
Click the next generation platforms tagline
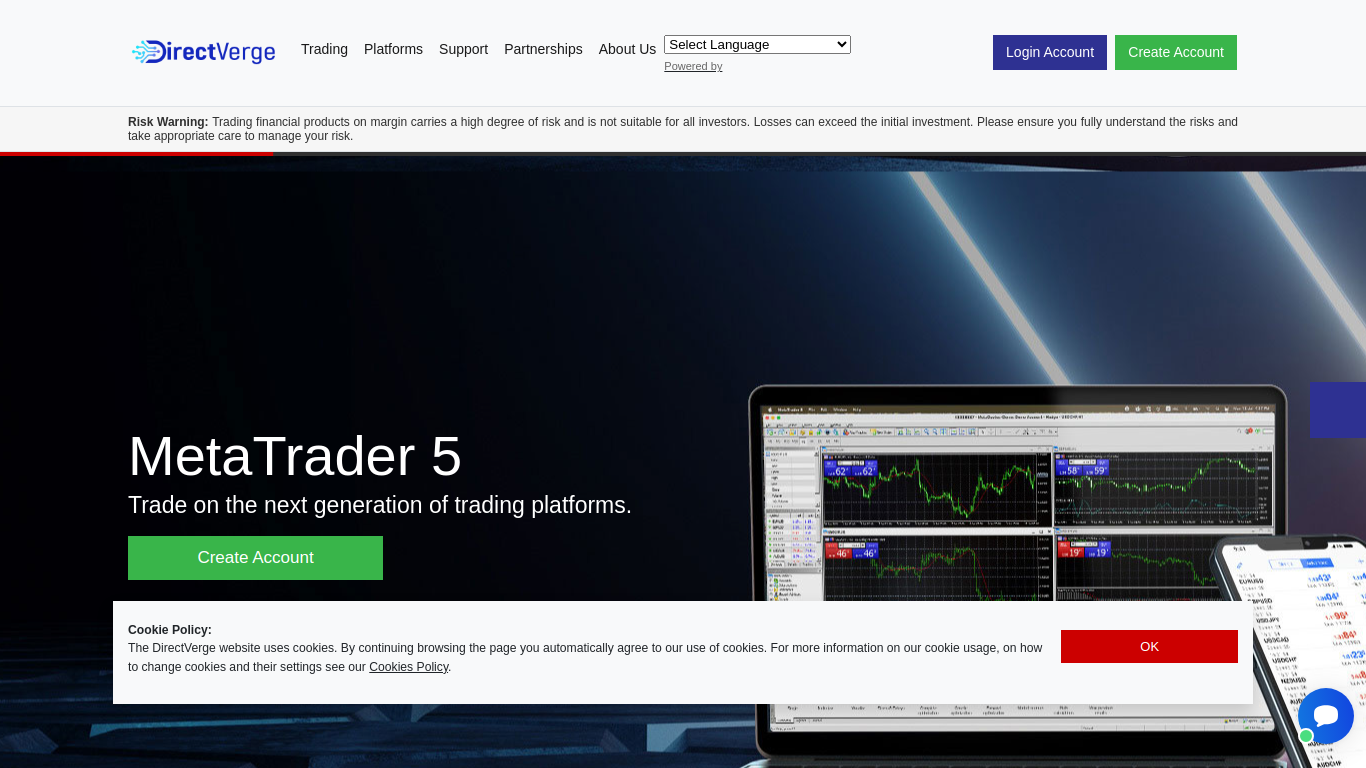pos(380,505)
